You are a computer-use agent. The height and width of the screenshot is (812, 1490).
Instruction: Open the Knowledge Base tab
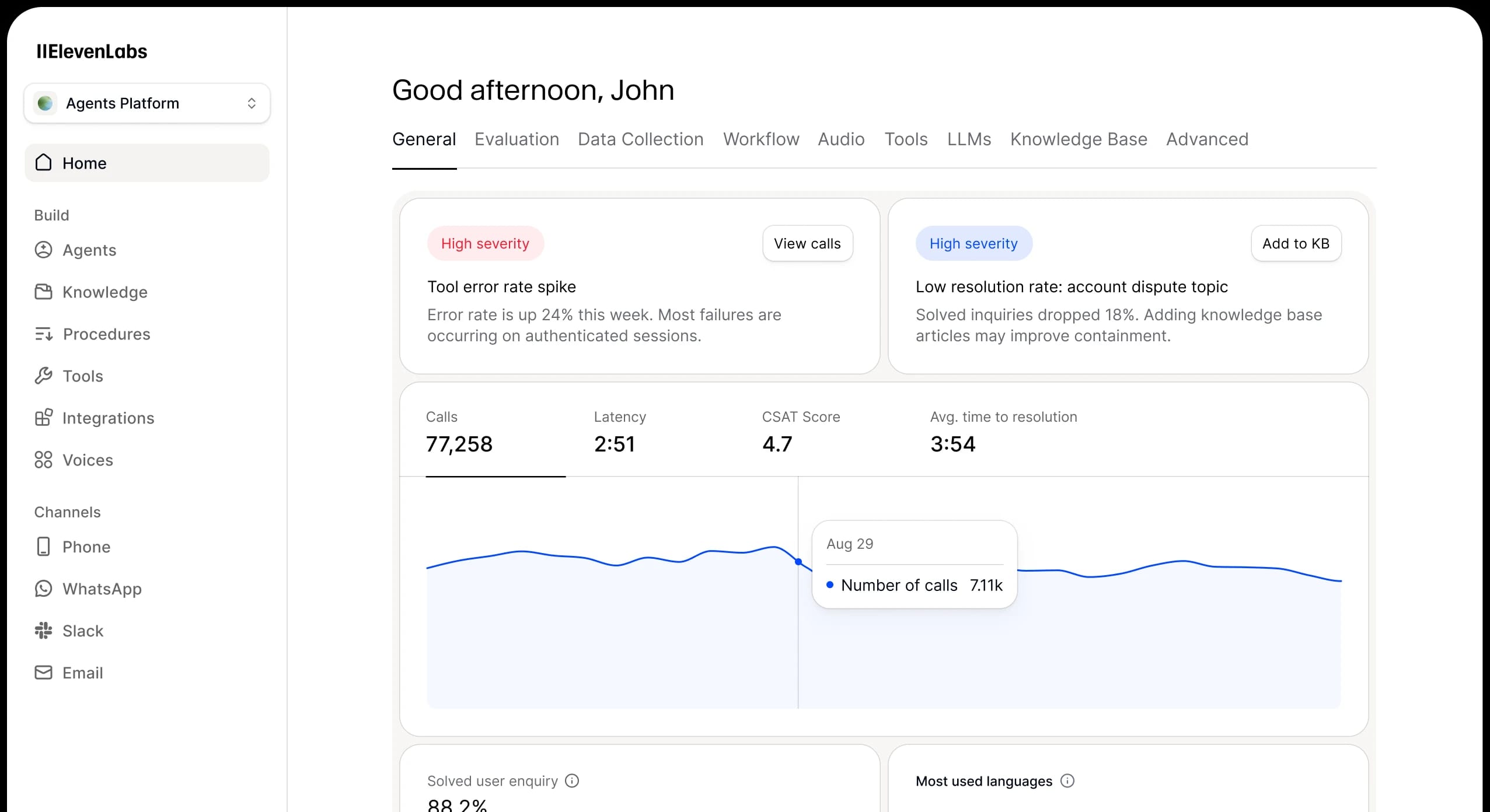coord(1077,139)
